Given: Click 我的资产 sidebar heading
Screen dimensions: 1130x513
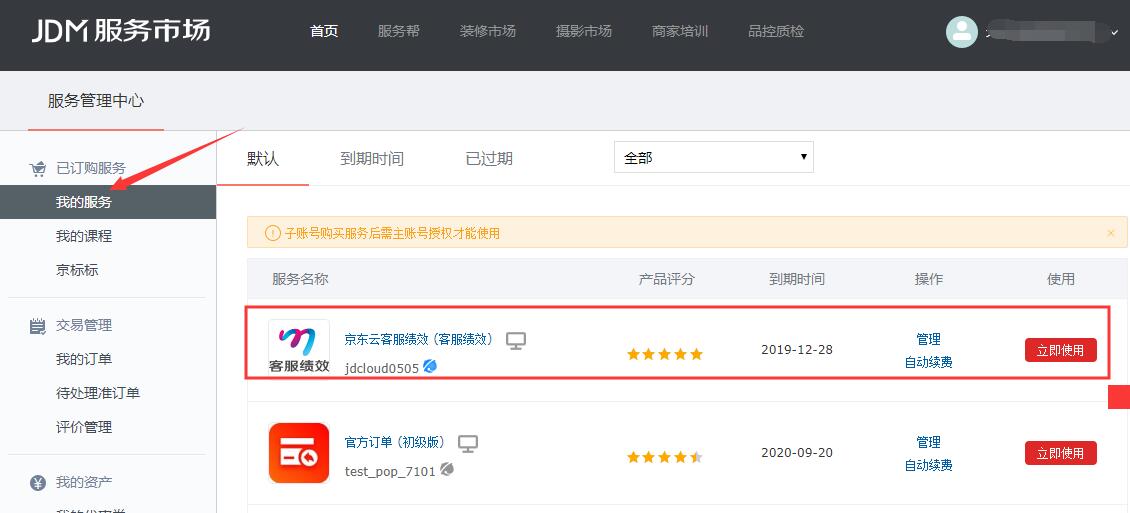Looking at the screenshot, I should pyautogui.click(x=84, y=482).
